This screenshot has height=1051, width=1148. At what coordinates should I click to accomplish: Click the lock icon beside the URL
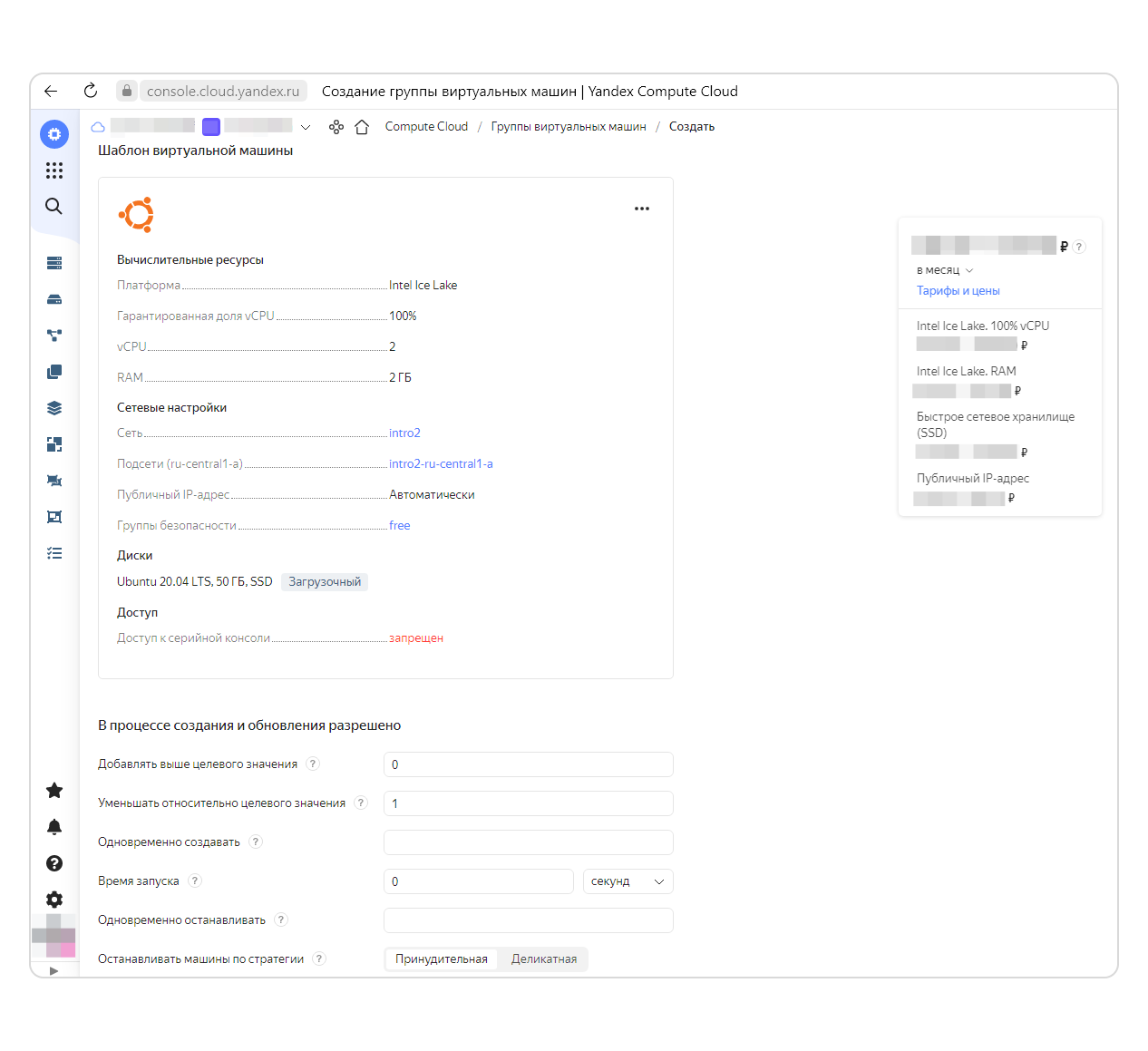pyautogui.click(x=127, y=91)
